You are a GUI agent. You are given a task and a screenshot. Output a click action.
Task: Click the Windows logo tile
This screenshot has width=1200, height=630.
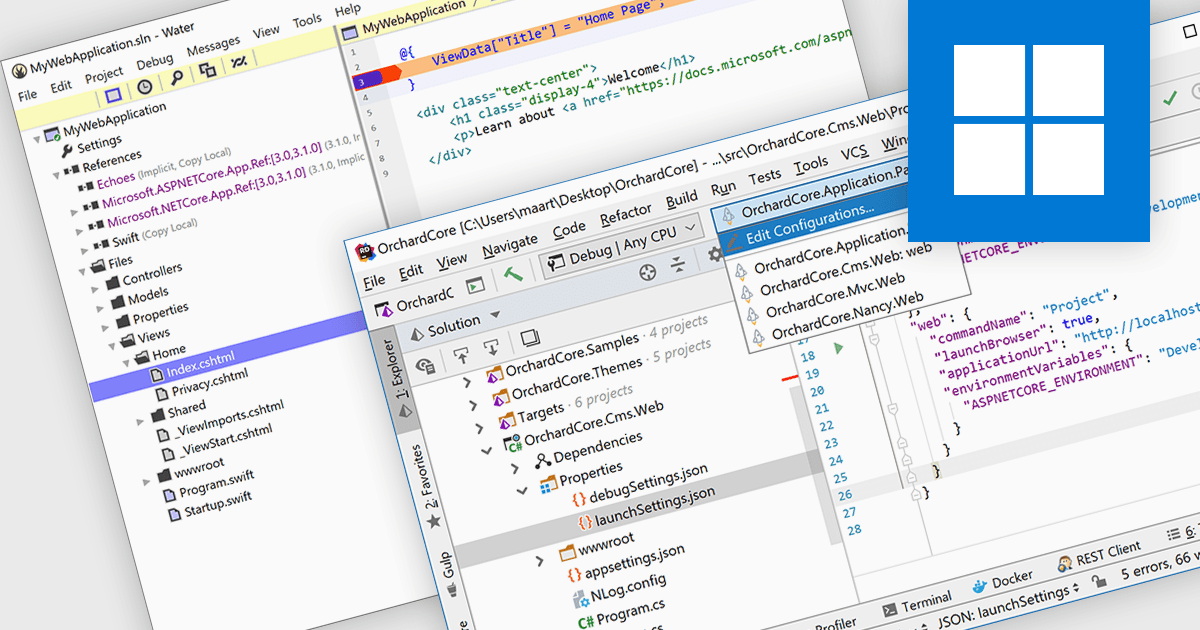pyautogui.click(x=1028, y=120)
